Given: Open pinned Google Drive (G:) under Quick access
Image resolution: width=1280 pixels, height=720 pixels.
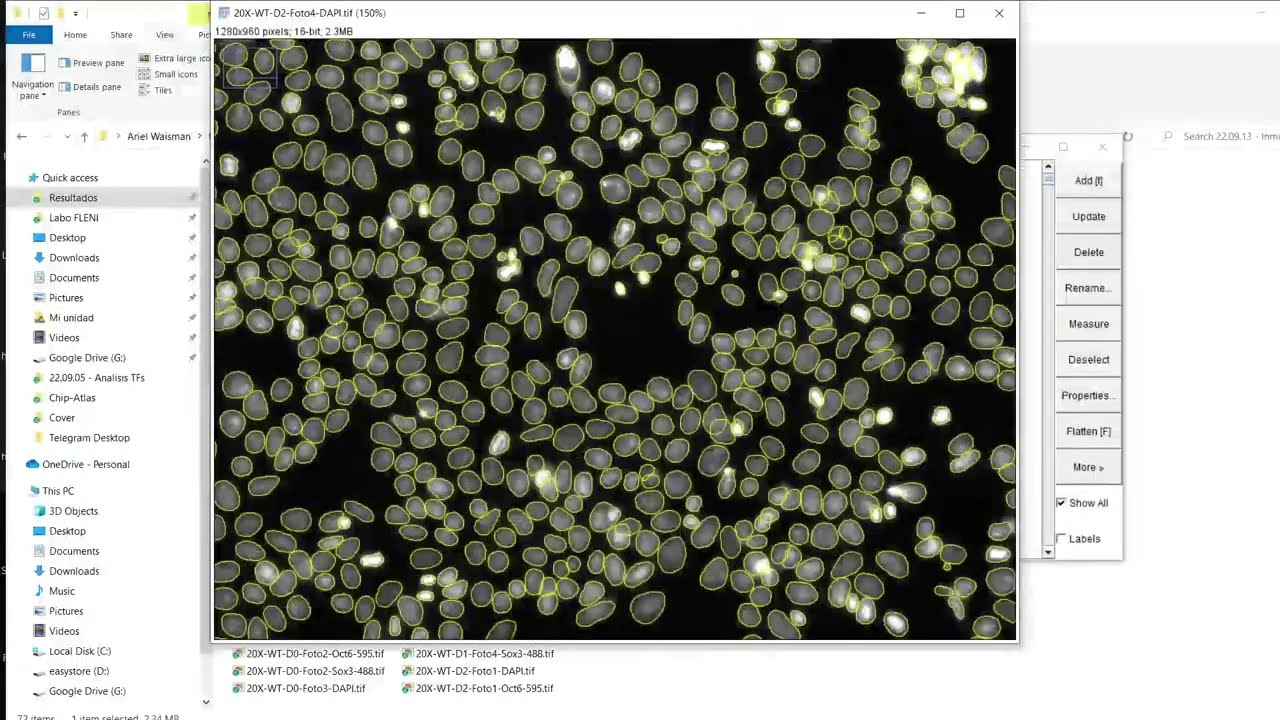Looking at the screenshot, I should pyautogui.click(x=87, y=358).
